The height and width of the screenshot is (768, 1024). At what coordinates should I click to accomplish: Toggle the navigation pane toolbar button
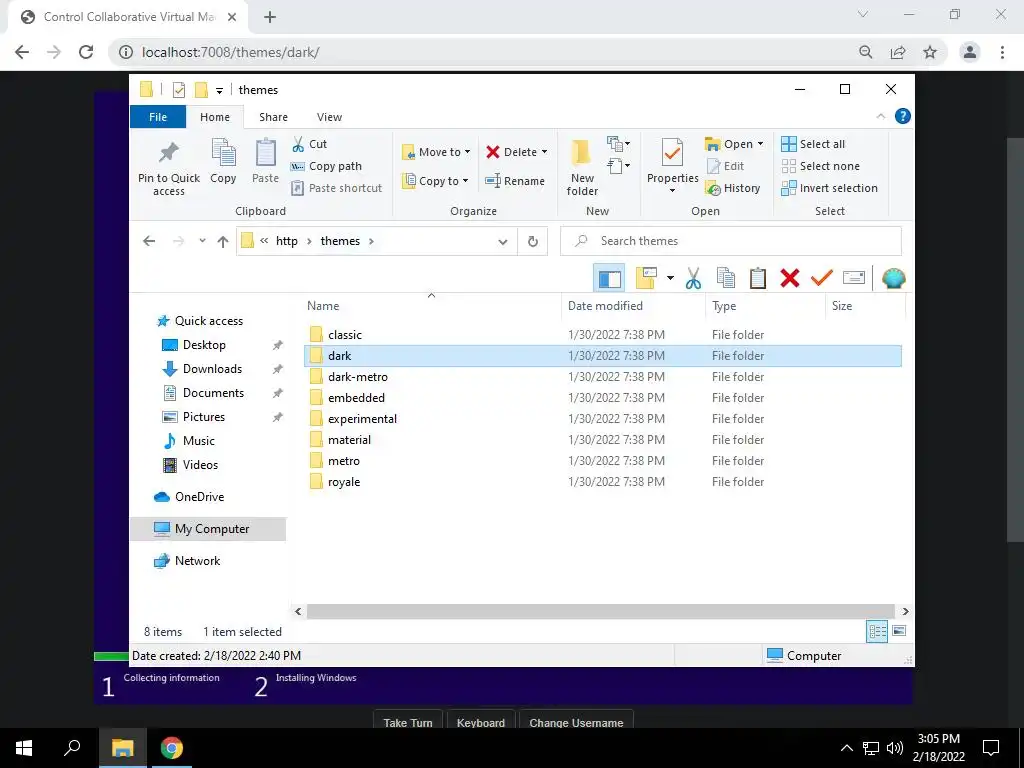(x=609, y=278)
